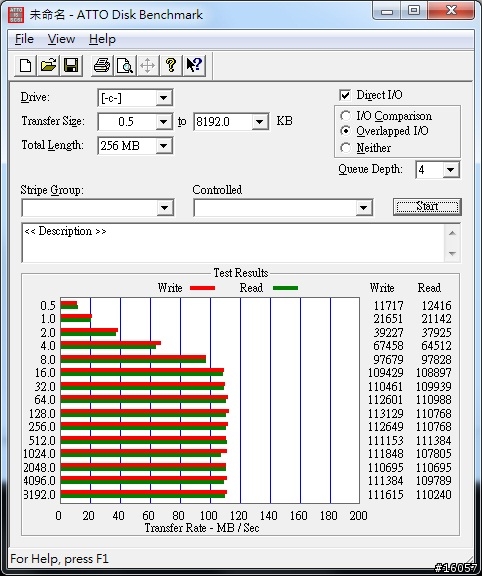Viewport: 482px width, 576px height.
Task: Open Print Preview toolbar icon
Action: coord(125,66)
